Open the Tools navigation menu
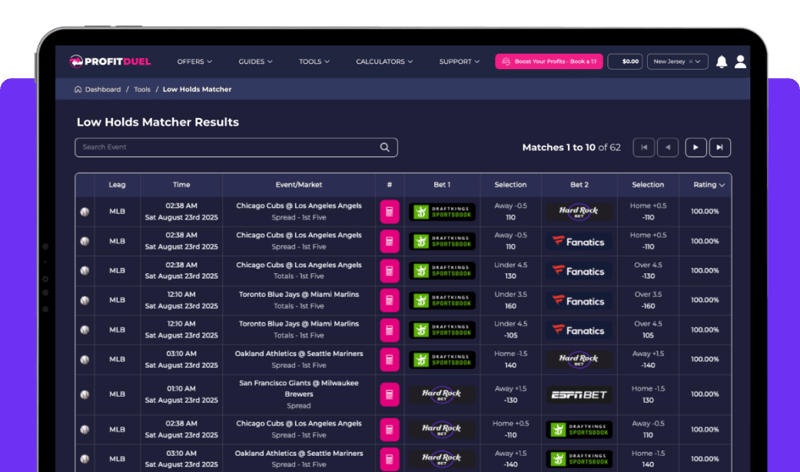Viewport: 800px width, 472px height. 314,62
